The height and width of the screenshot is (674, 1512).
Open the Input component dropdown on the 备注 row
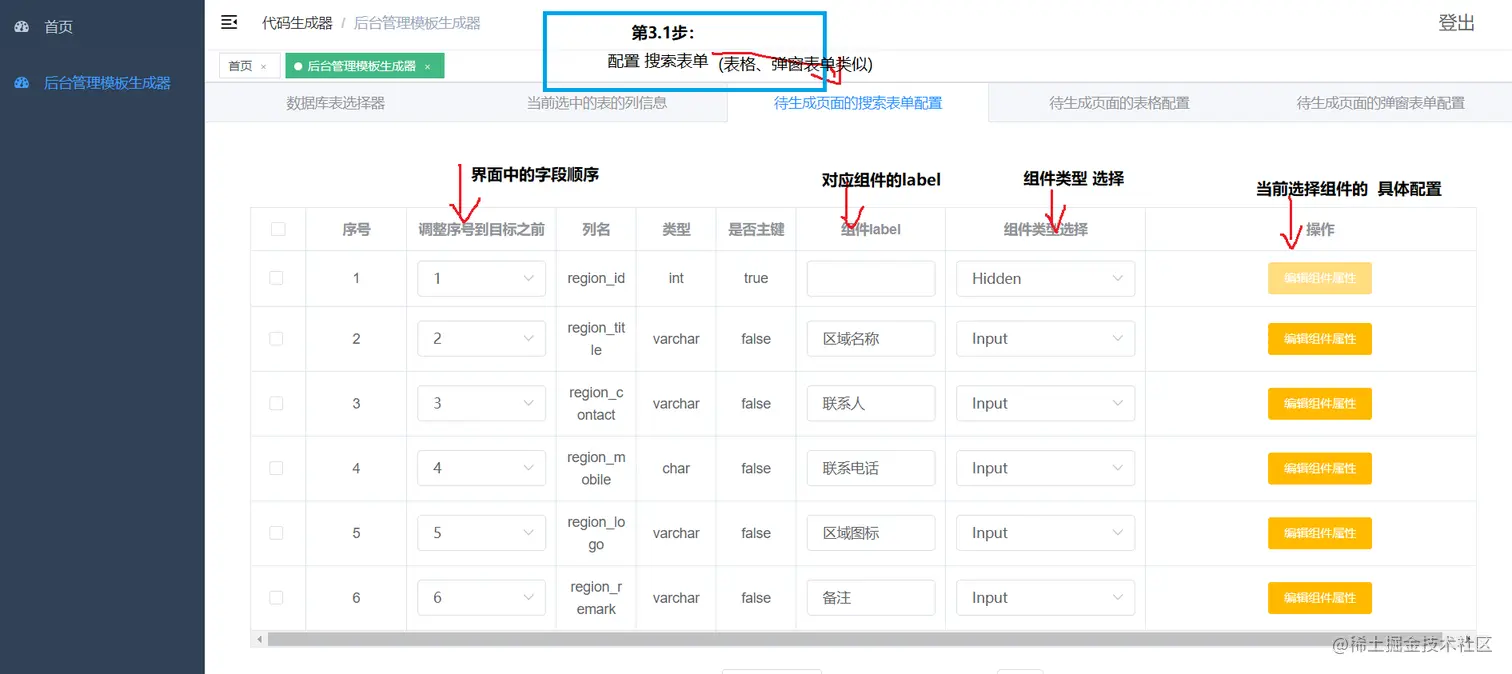(1044, 597)
